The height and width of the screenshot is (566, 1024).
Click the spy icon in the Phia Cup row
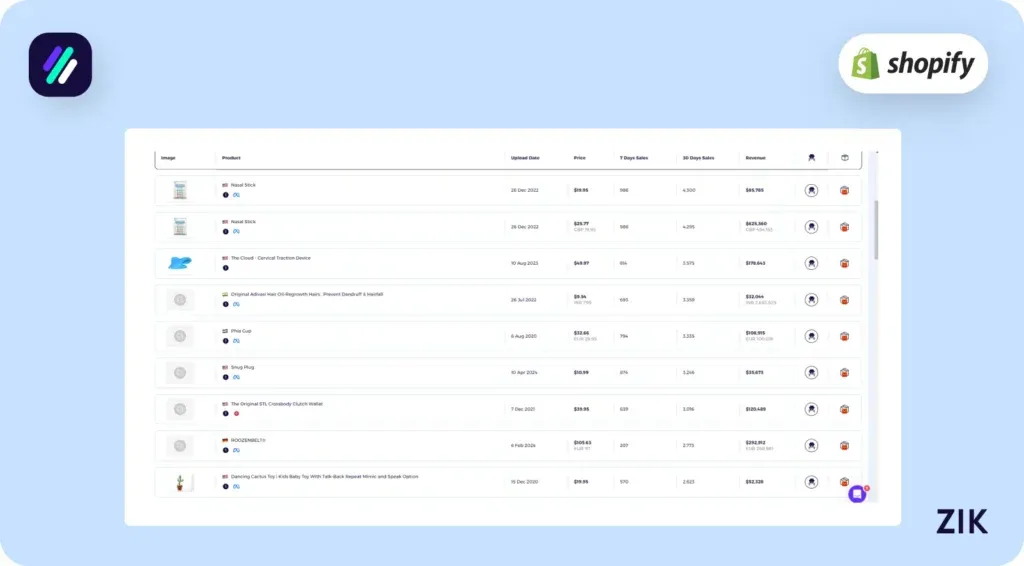(x=811, y=336)
